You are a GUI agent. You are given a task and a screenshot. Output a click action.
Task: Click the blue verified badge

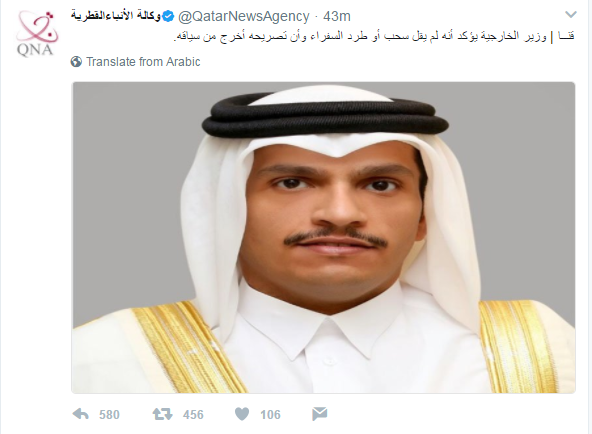coord(168,17)
